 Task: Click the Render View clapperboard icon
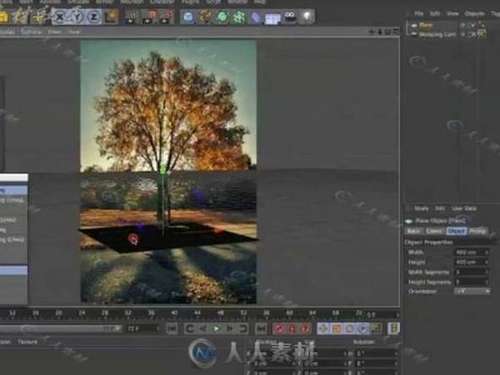point(131,16)
